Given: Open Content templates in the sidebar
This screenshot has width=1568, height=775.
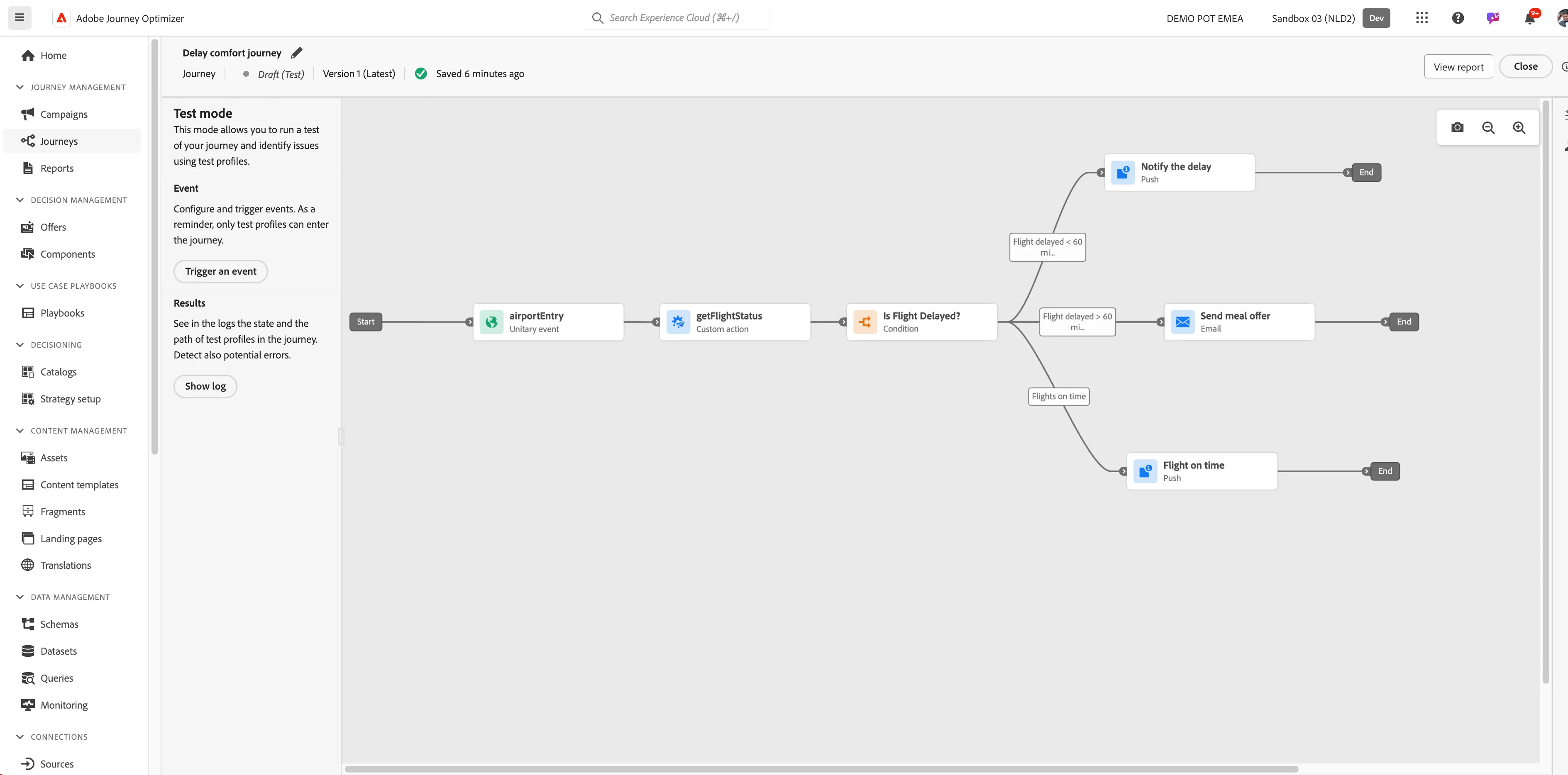Looking at the screenshot, I should pos(72,485).
